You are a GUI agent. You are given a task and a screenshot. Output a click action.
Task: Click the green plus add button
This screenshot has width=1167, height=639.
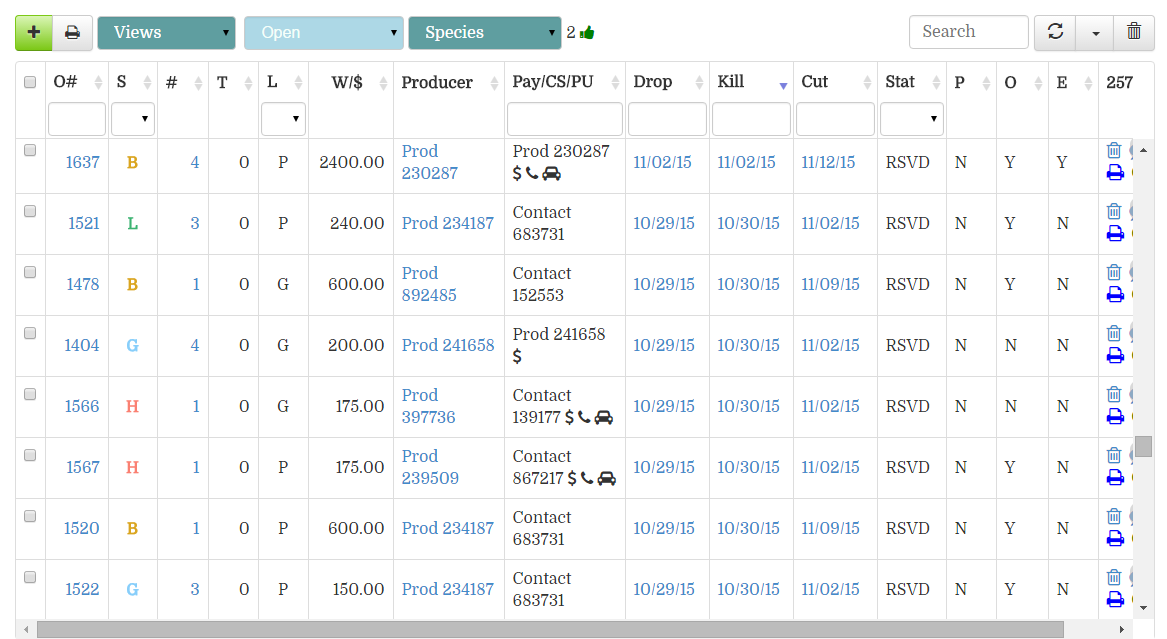(34, 32)
